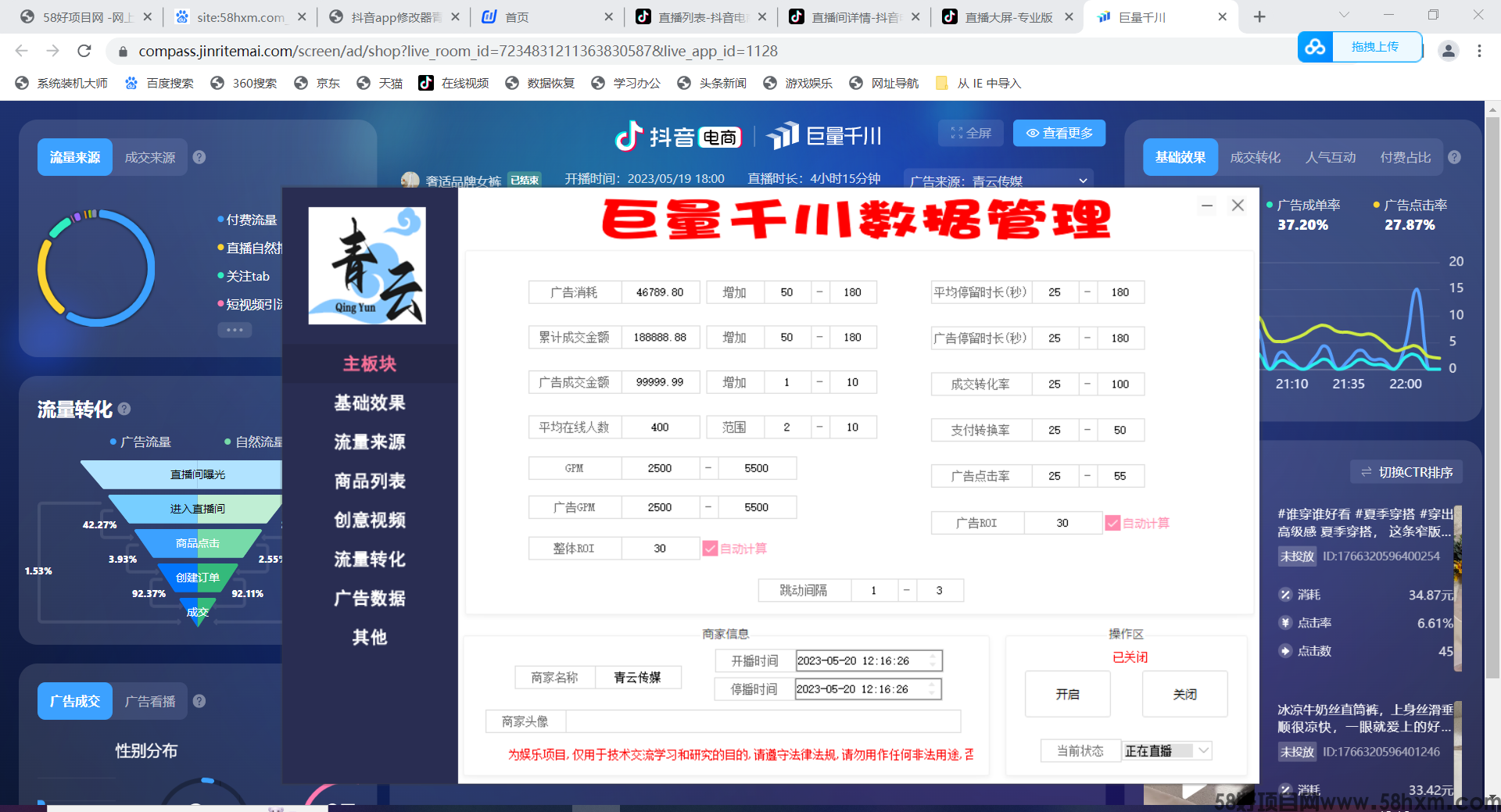
Task: Open 创意视频 in the sidebar
Action: click(370, 520)
